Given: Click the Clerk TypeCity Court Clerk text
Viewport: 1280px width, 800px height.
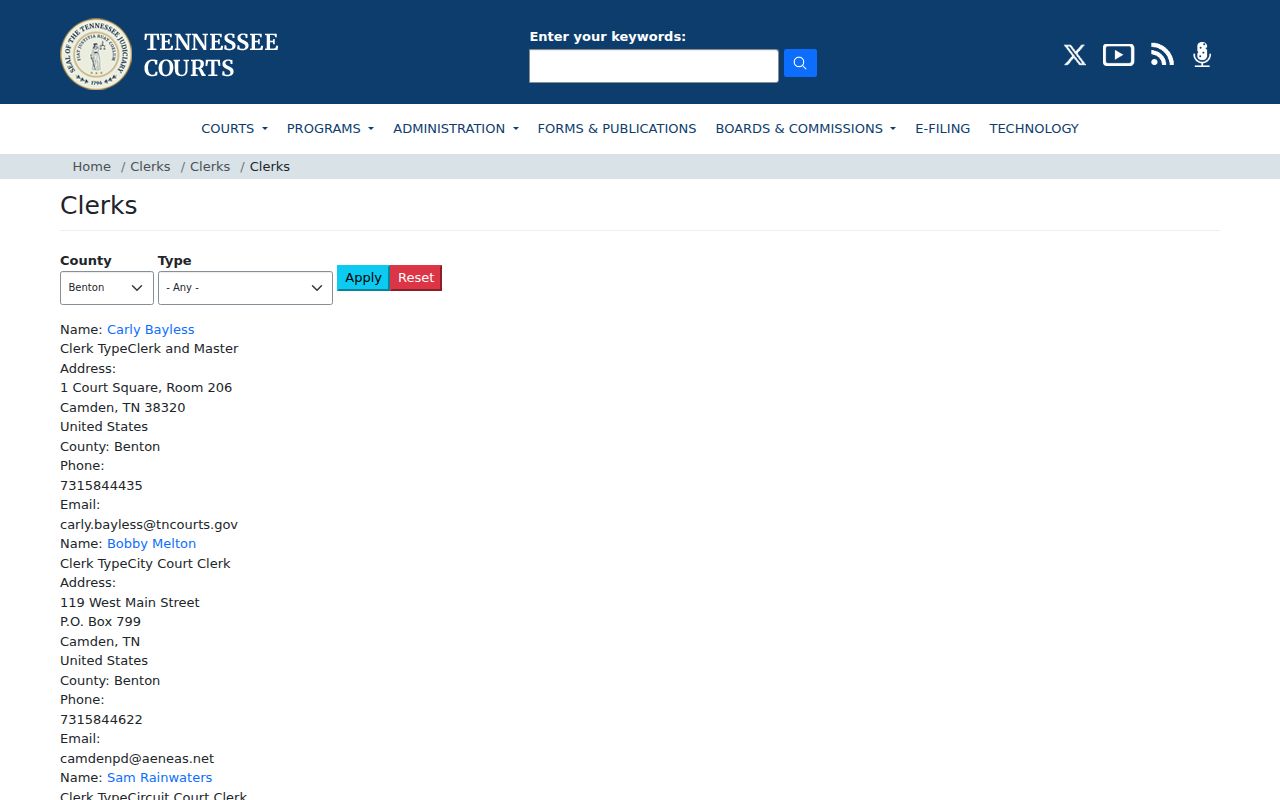Looking at the screenshot, I should point(145,563).
